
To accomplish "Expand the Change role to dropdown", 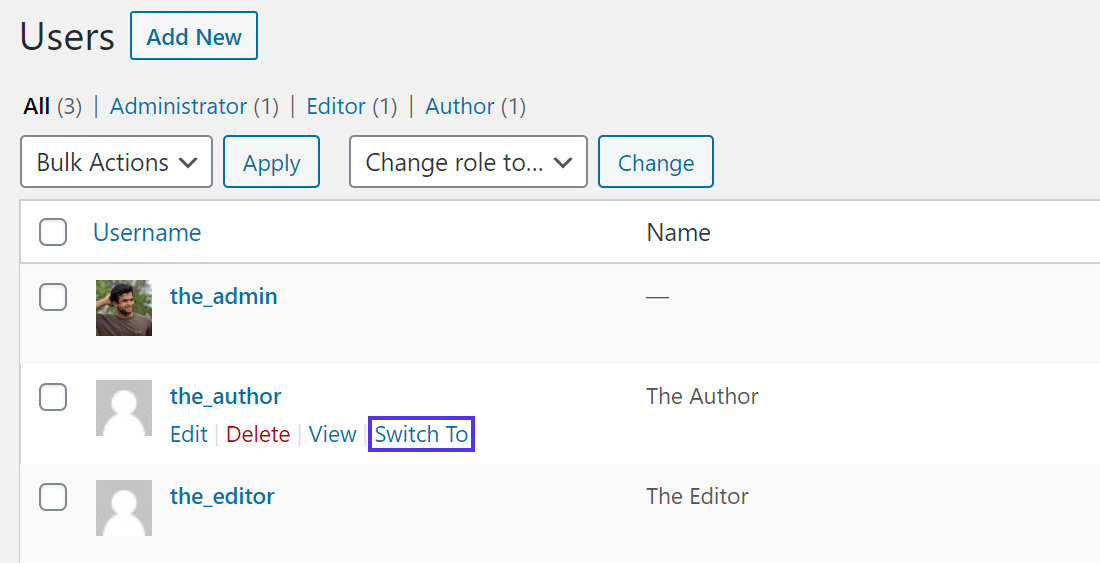I will point(467,162).
